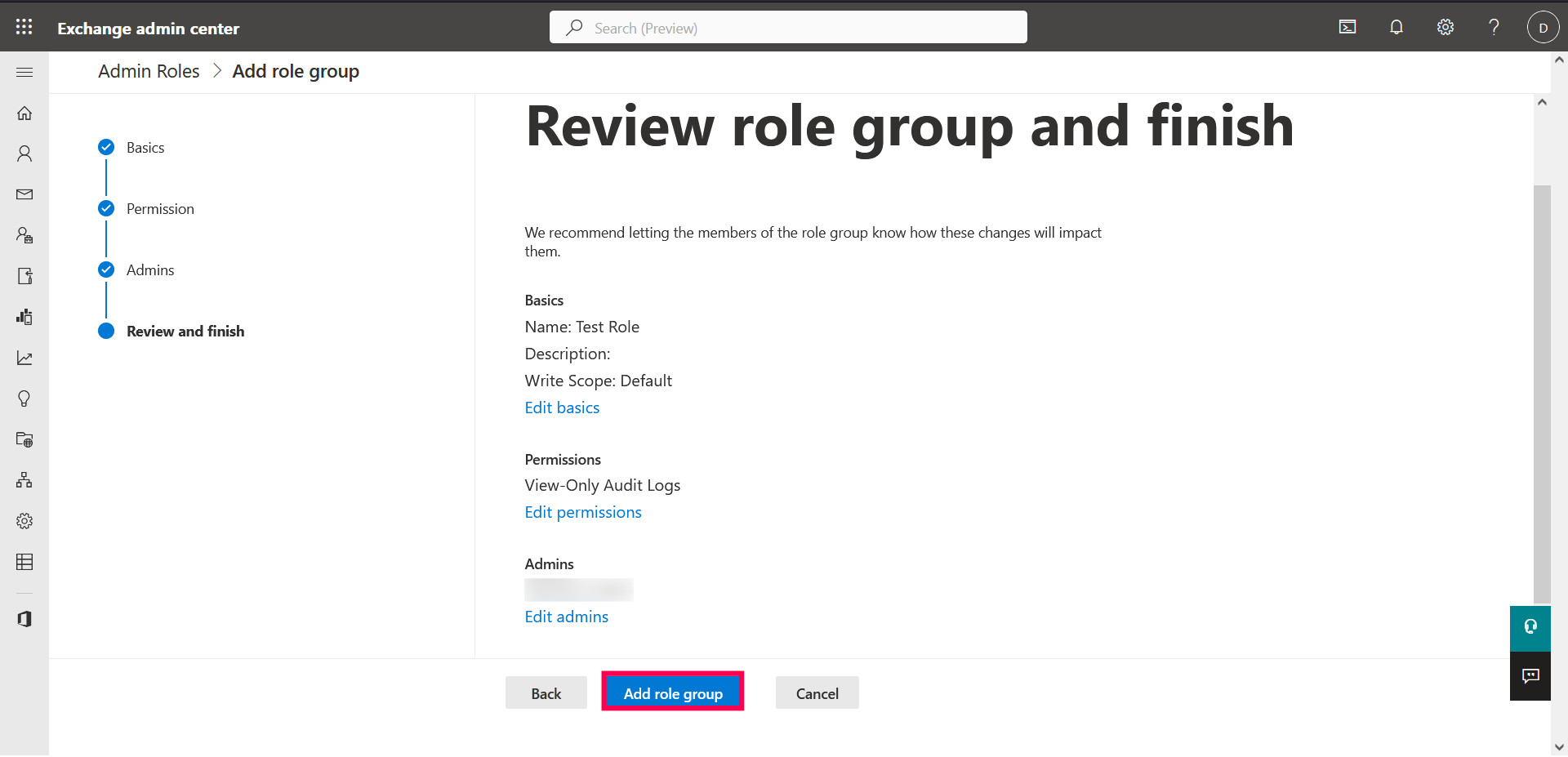Open the notifications bell

(x=1396, y=27)
